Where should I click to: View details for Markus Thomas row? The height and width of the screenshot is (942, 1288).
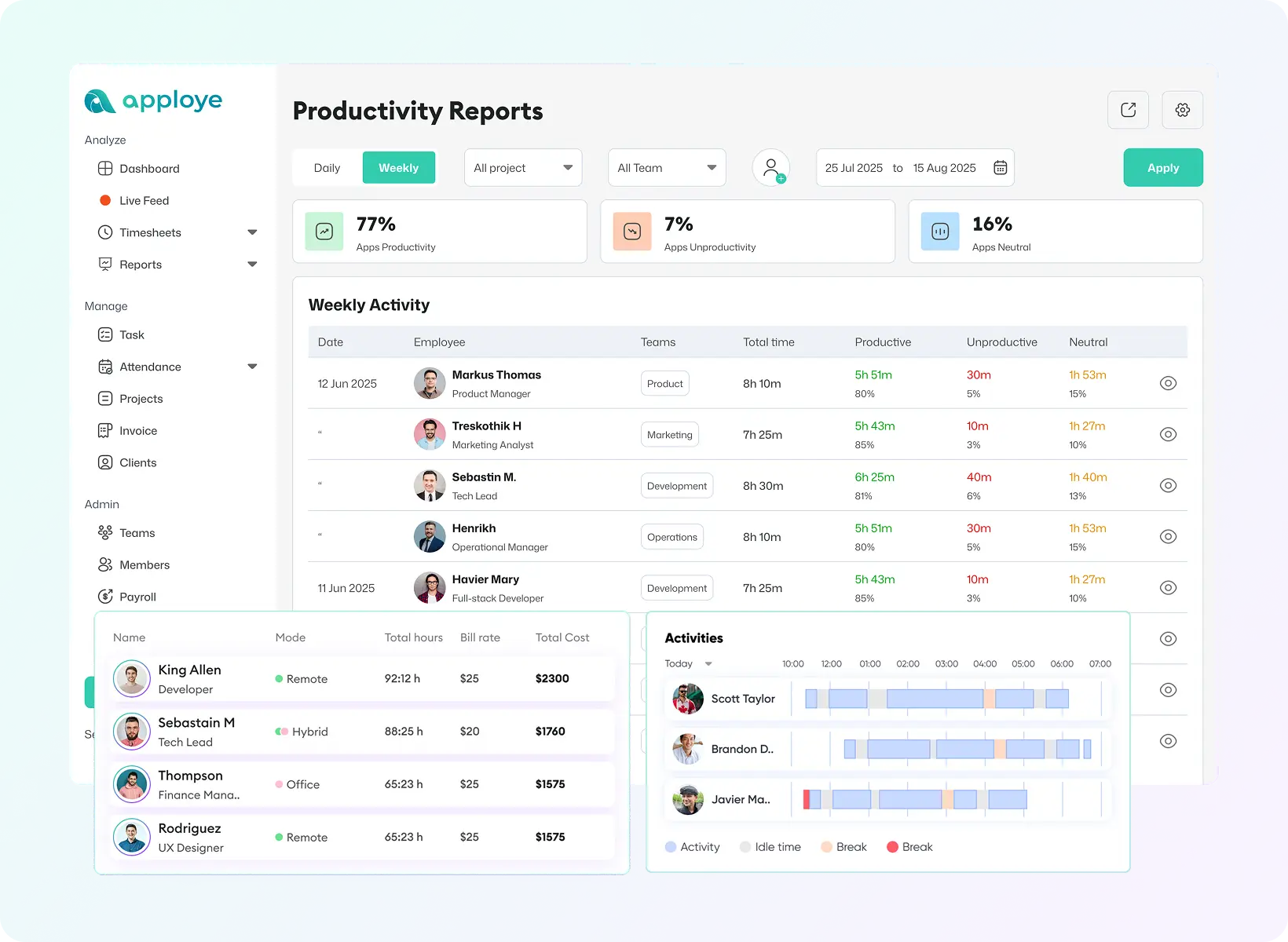[x=1168, y=383]
